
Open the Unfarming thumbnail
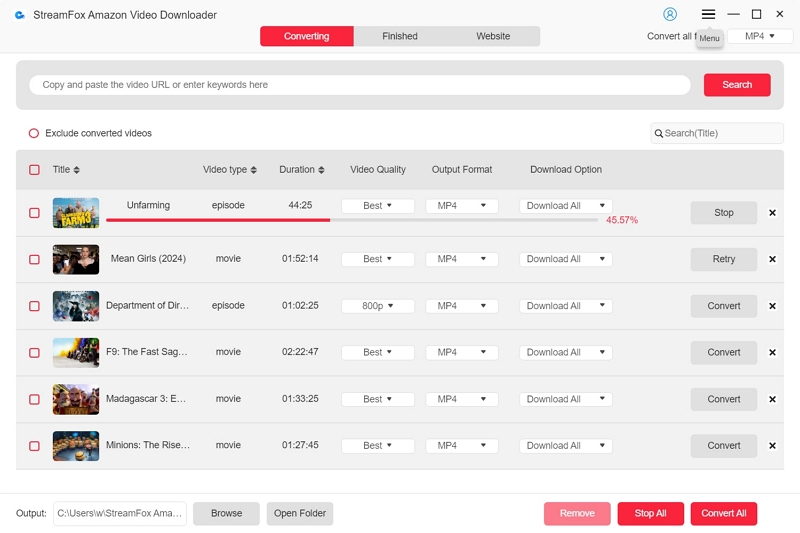(x=76, y=213)
